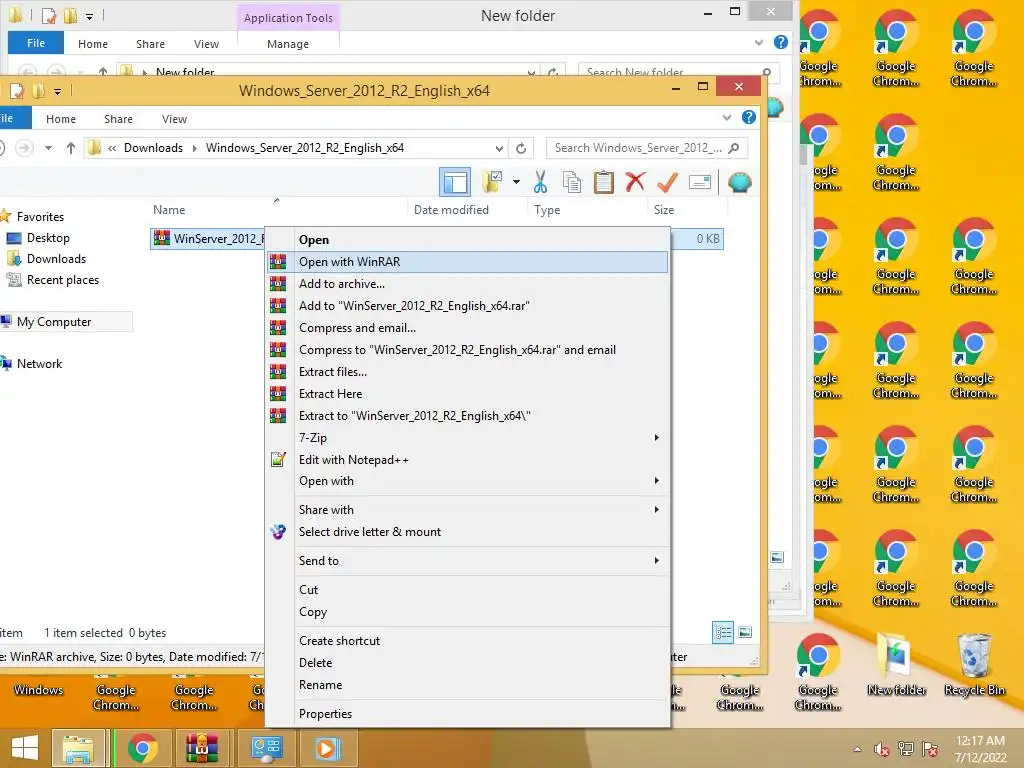Image resolution: width=1024 pixels, height=768 pixels.
Task: Toggle the navigation pane toolbar button
Action: [x=455, y=182]
